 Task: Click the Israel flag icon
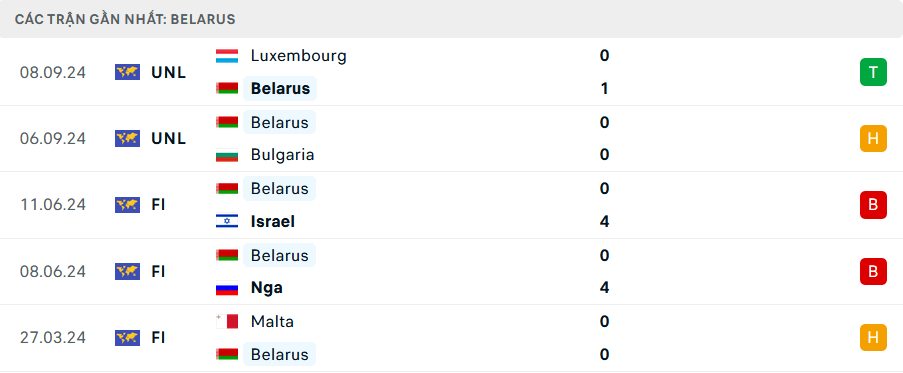coord(227,222)
